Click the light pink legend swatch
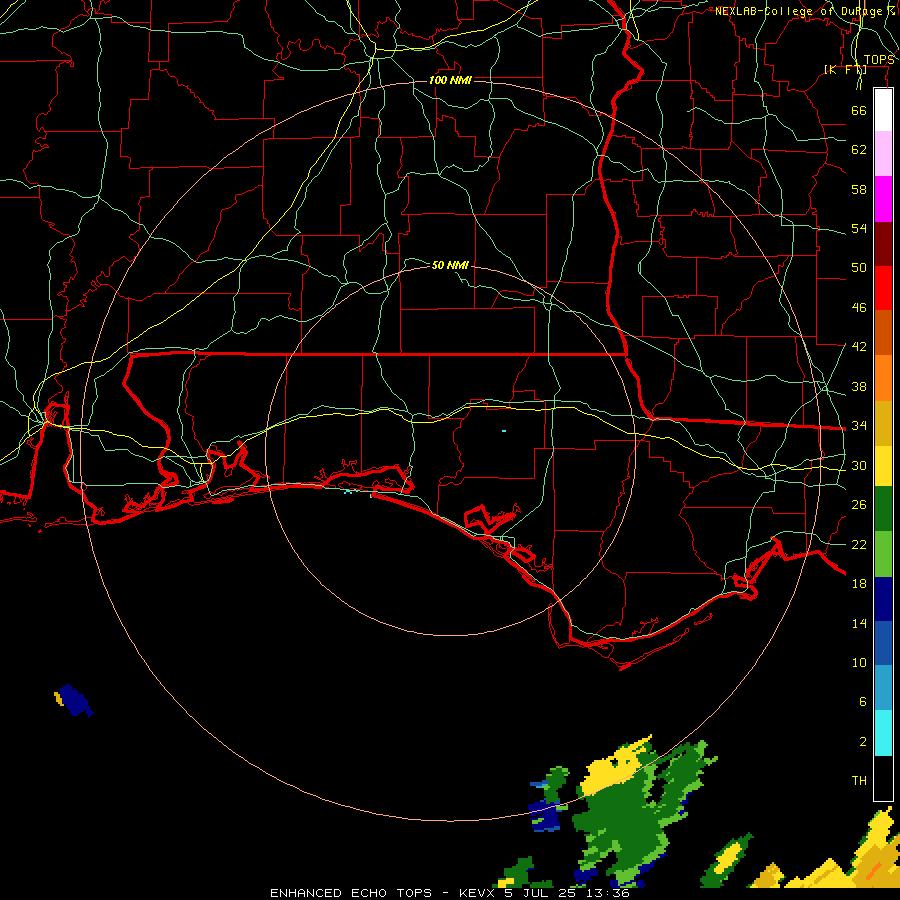The width and height of the screenshot is (900, 900). [x=883, y=153]
